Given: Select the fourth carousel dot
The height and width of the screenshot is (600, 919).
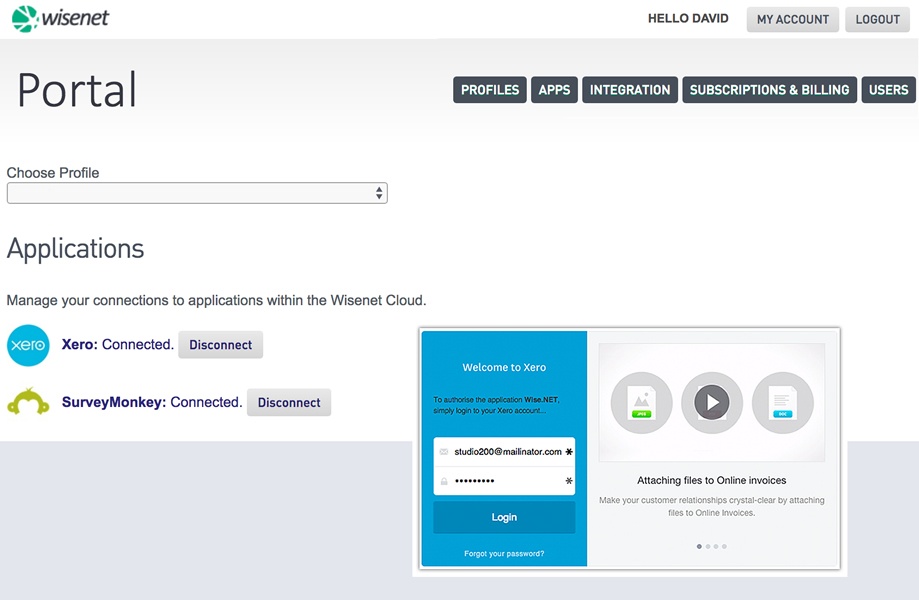Looking at the screenshot, I should (x=724, y=546).
